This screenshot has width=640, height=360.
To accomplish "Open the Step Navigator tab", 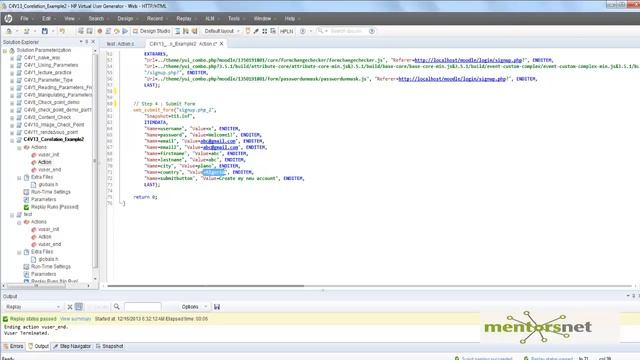I will [72, 346].
